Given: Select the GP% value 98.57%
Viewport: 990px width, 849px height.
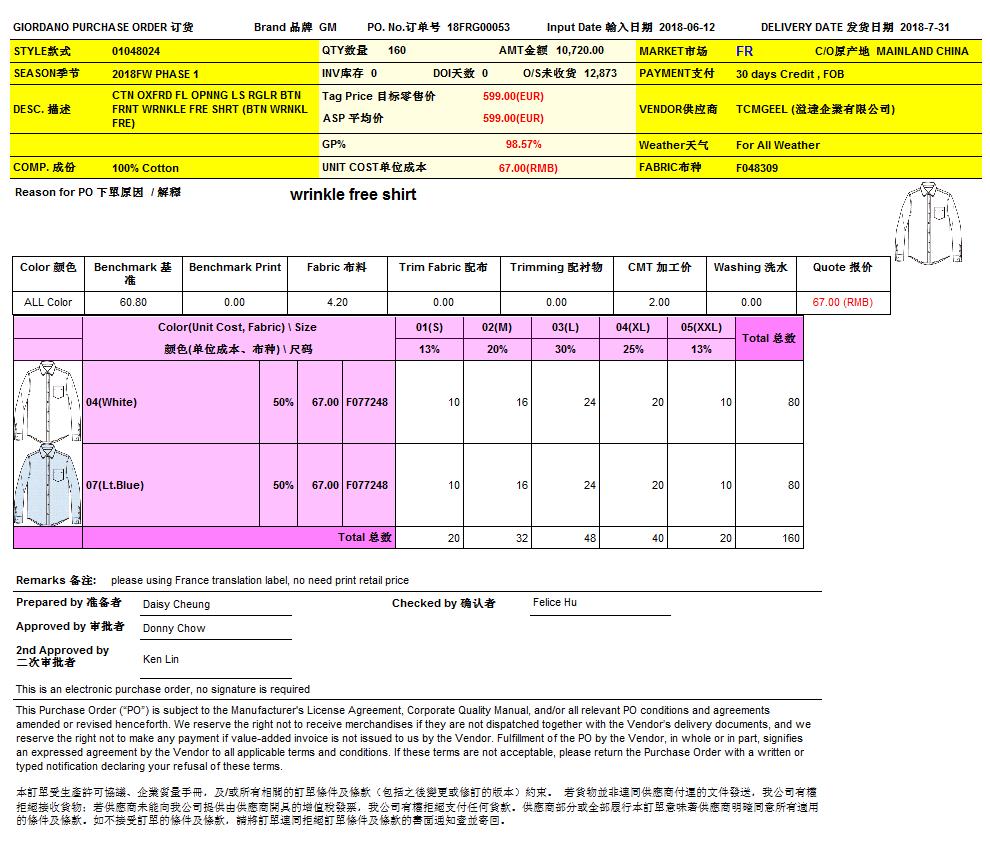Looking at the screenshot, I should pyautogui.click(x=523, y=144).
